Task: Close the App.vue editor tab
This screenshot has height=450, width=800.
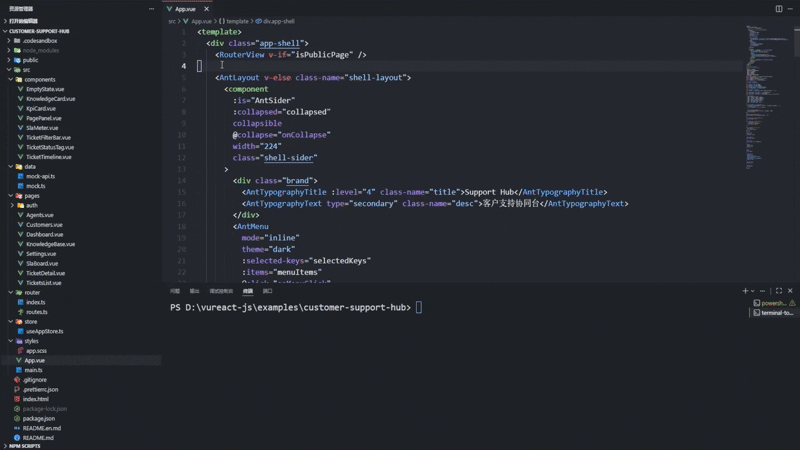Action: [x=206, y=9]
